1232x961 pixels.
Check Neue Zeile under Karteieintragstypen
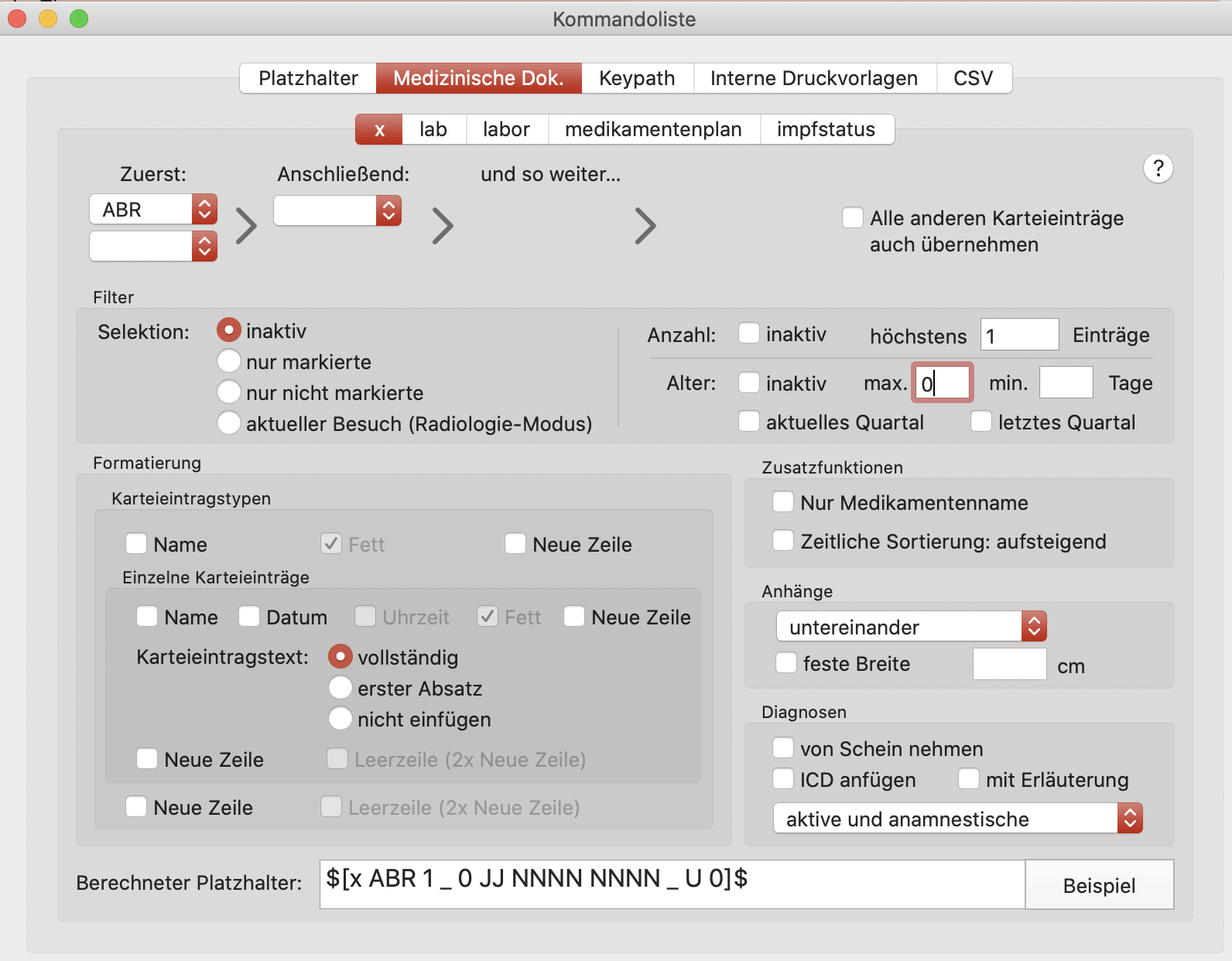click(x=515, y=544)
